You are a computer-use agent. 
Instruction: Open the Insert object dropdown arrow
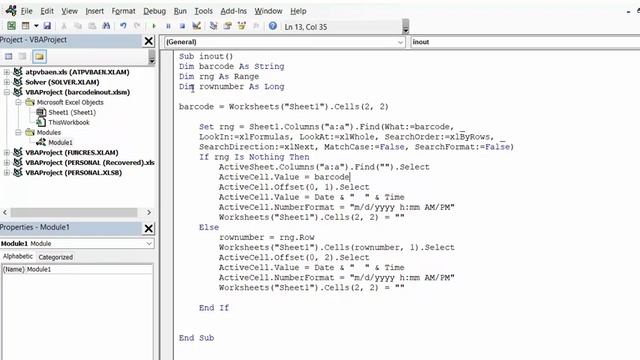[36, 26]
